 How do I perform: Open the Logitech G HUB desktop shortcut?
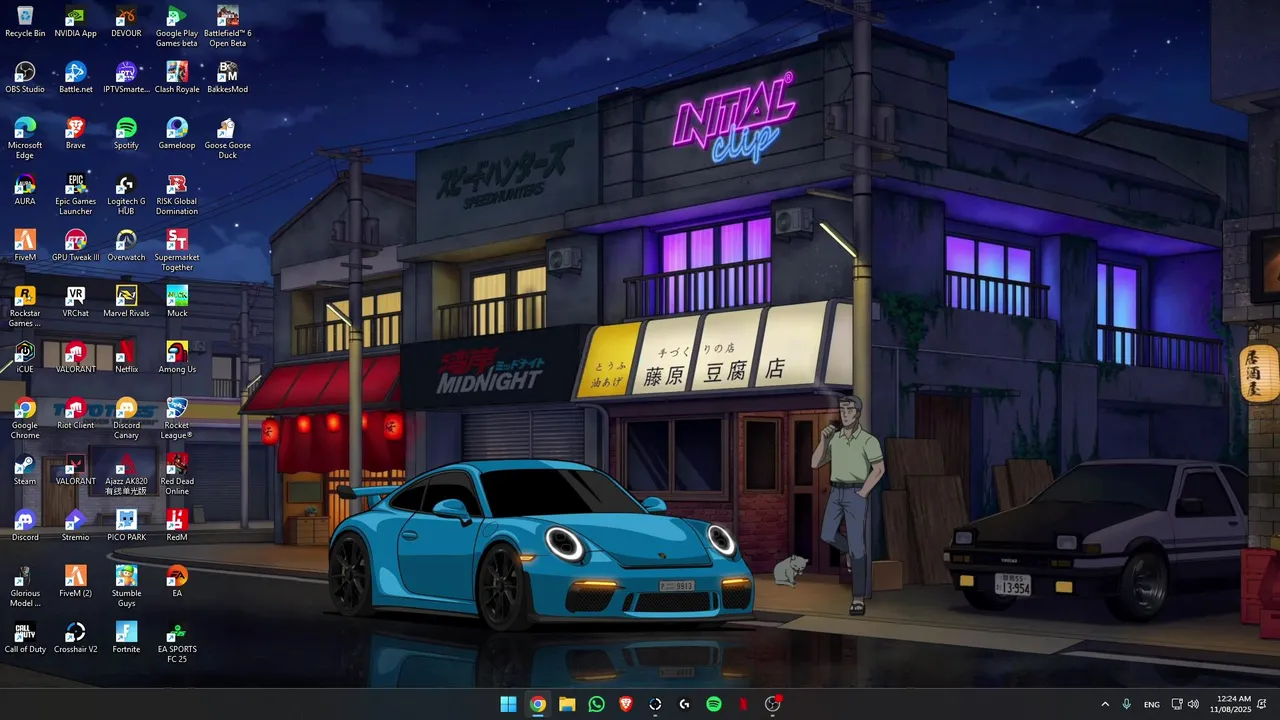coord(126,195)
